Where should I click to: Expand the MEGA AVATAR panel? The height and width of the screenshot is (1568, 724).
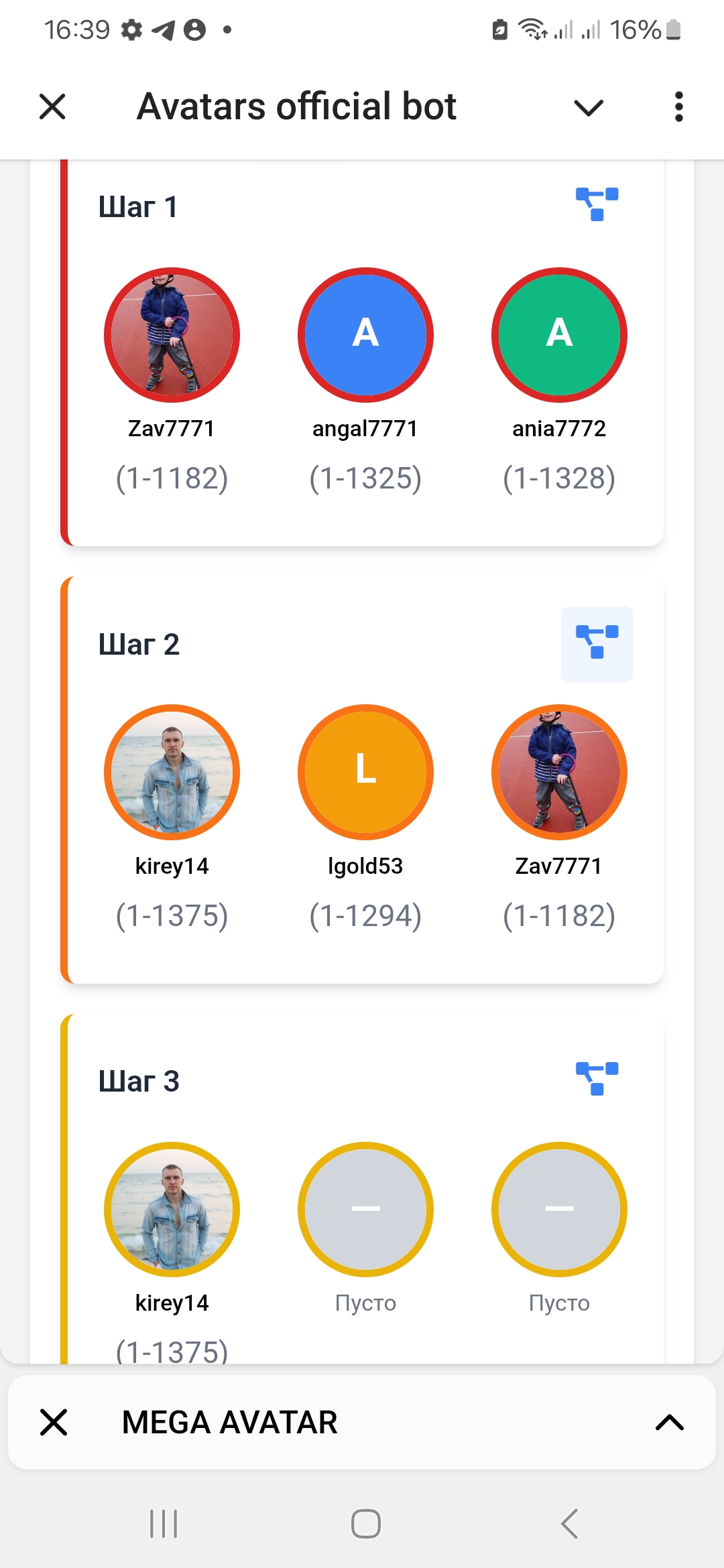click(669, 1422)
